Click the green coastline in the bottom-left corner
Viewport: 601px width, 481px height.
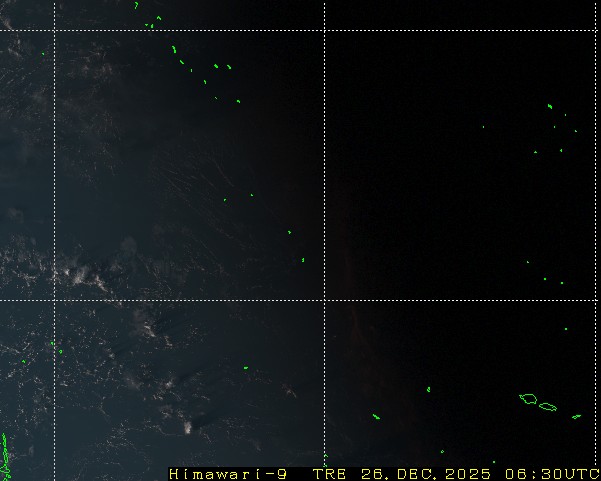coord(5,456)
